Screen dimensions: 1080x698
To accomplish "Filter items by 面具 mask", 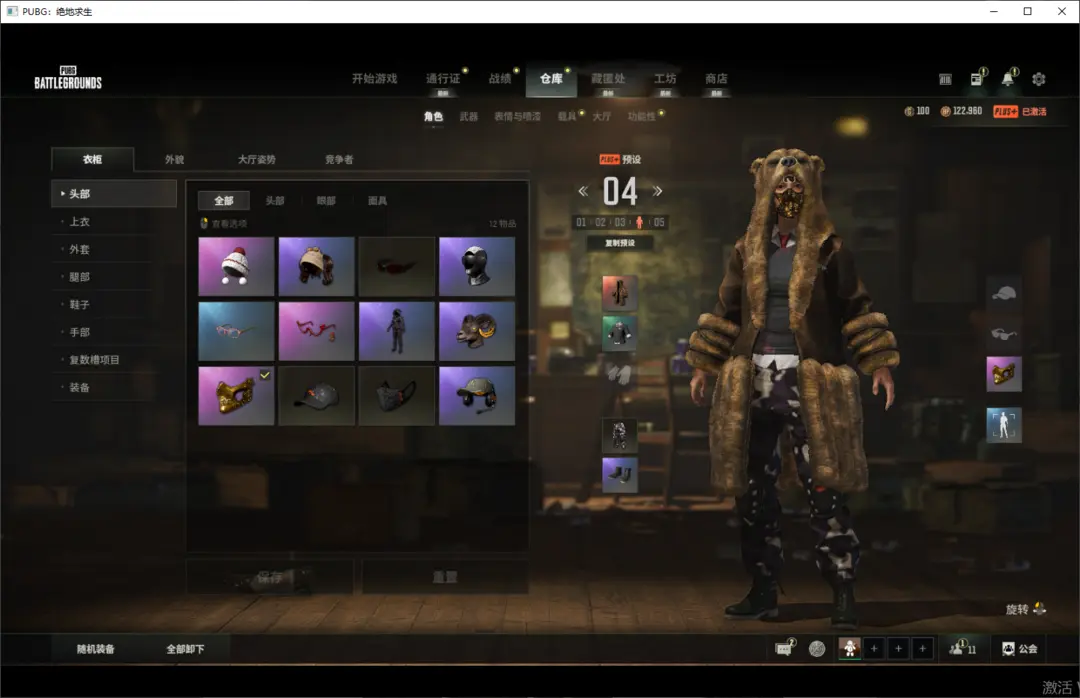I will [377, 201].
